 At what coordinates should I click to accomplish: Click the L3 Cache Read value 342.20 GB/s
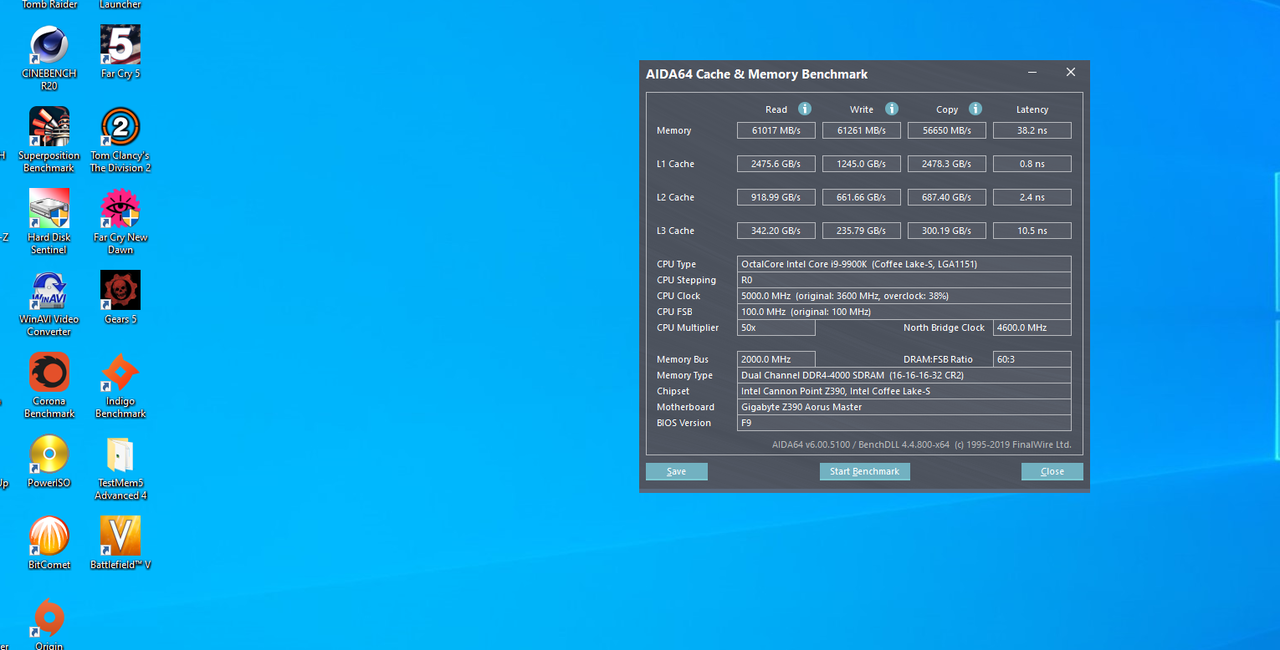pos(776,231)
